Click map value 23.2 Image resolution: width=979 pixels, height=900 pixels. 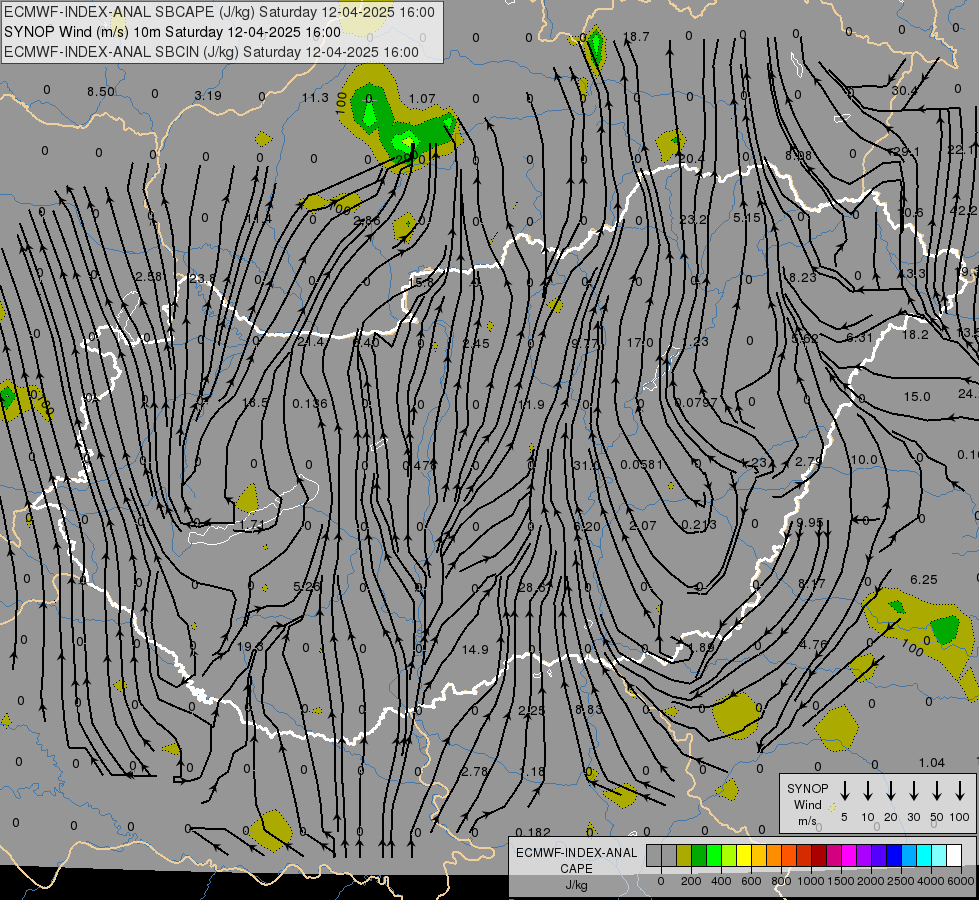693,219
